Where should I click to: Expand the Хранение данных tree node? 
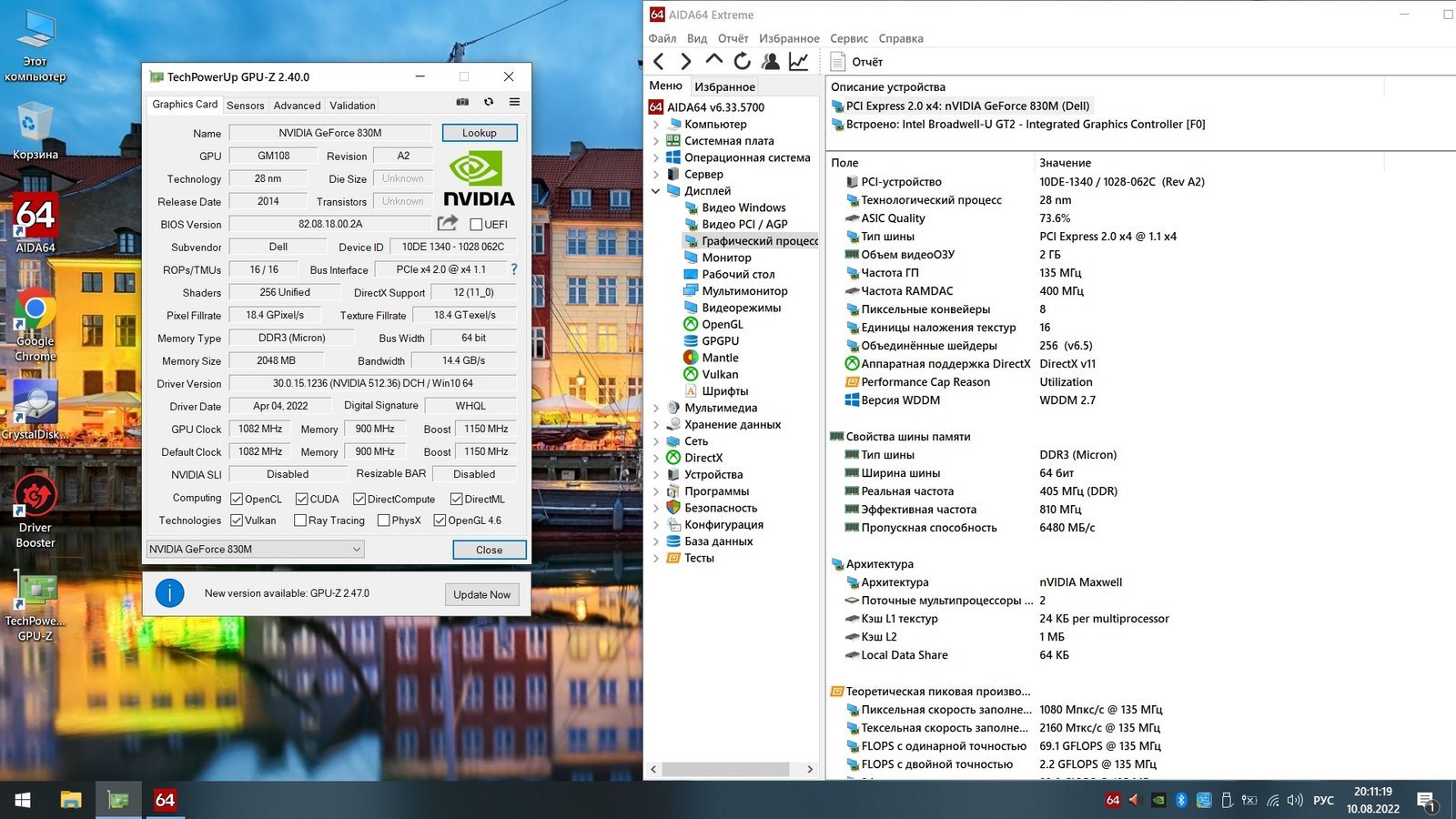tap(656, 425)
